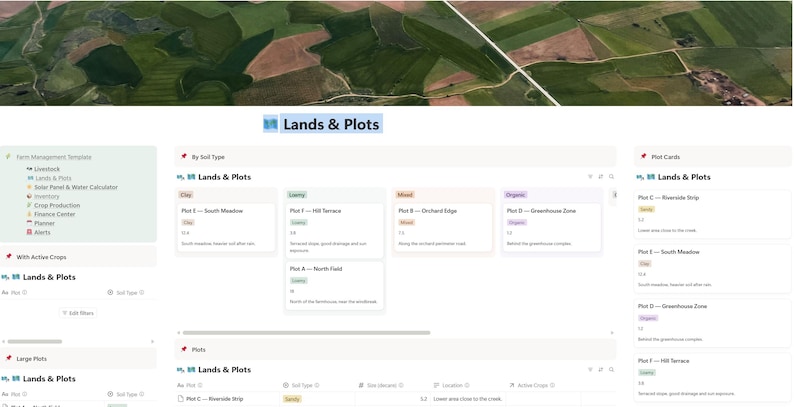
Task: Click info icon beside Location column
Action: tap(467, 385)
